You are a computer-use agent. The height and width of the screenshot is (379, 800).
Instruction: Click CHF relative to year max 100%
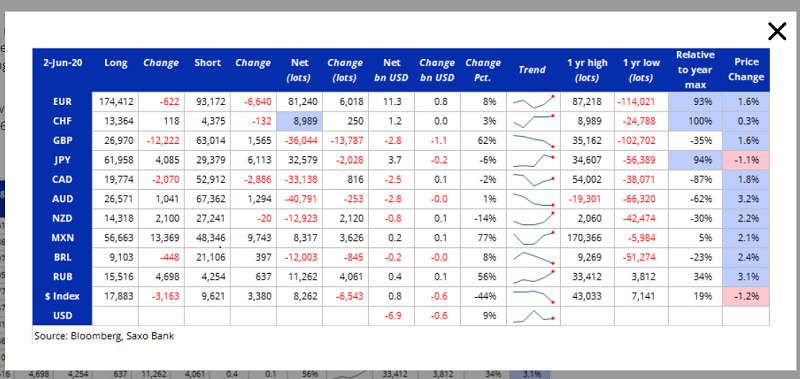coord(695,121)
